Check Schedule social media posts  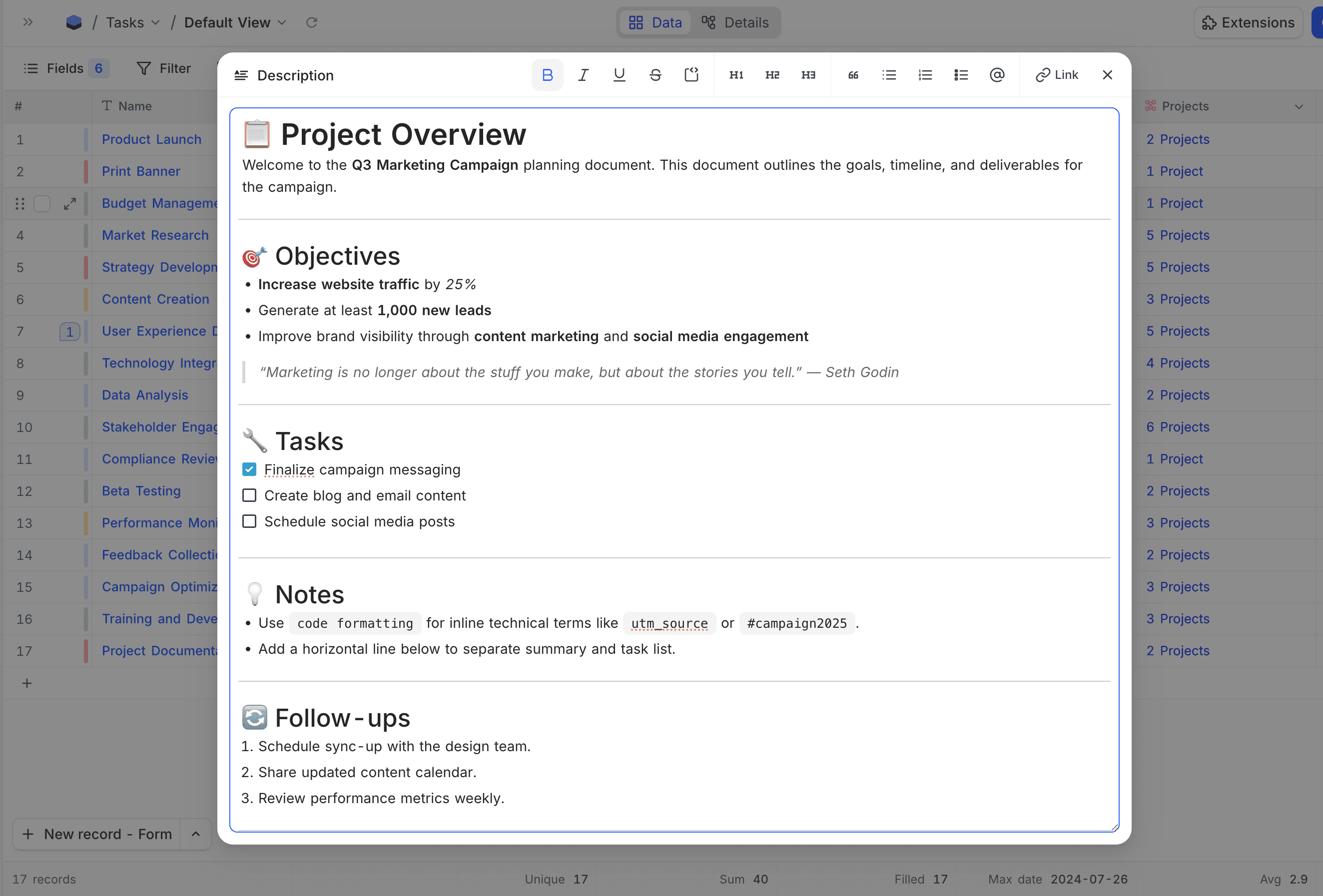pos(249,521)
